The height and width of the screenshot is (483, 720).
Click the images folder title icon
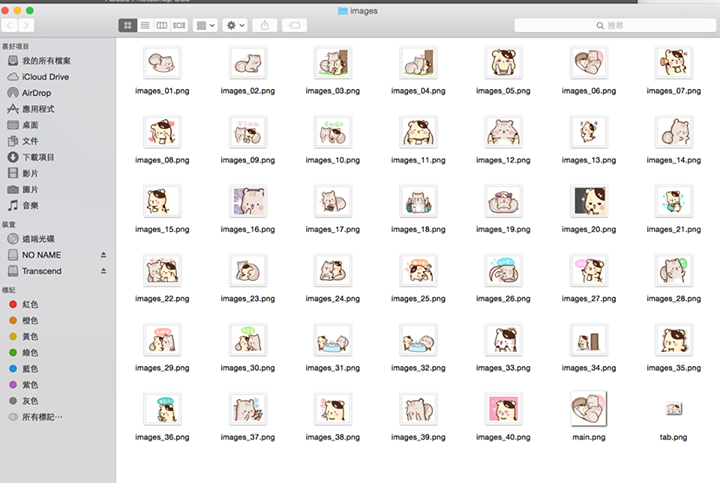point(343,11)
